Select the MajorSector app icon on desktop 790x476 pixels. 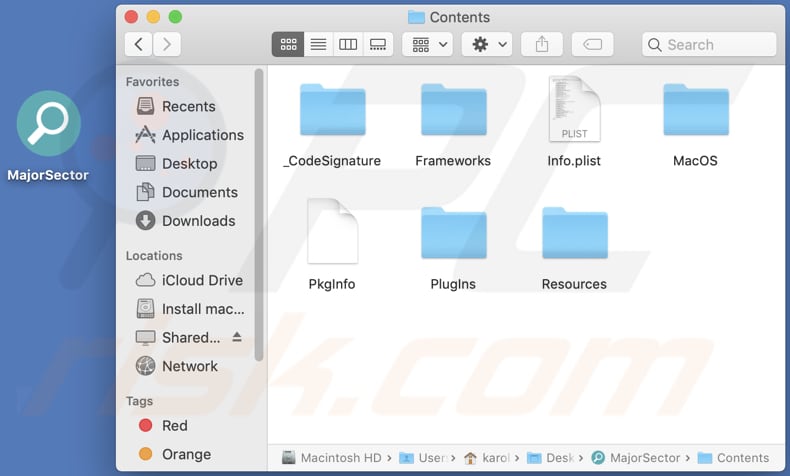coord(48,123)
